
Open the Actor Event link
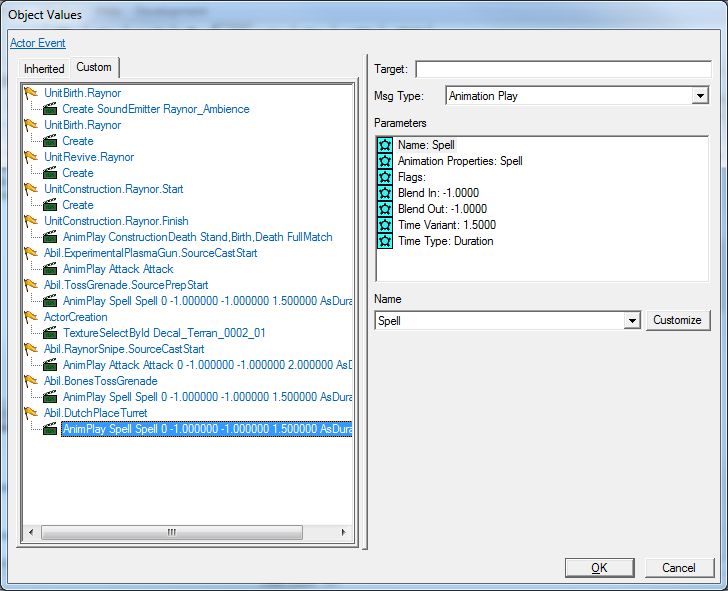tap(38, 43)
